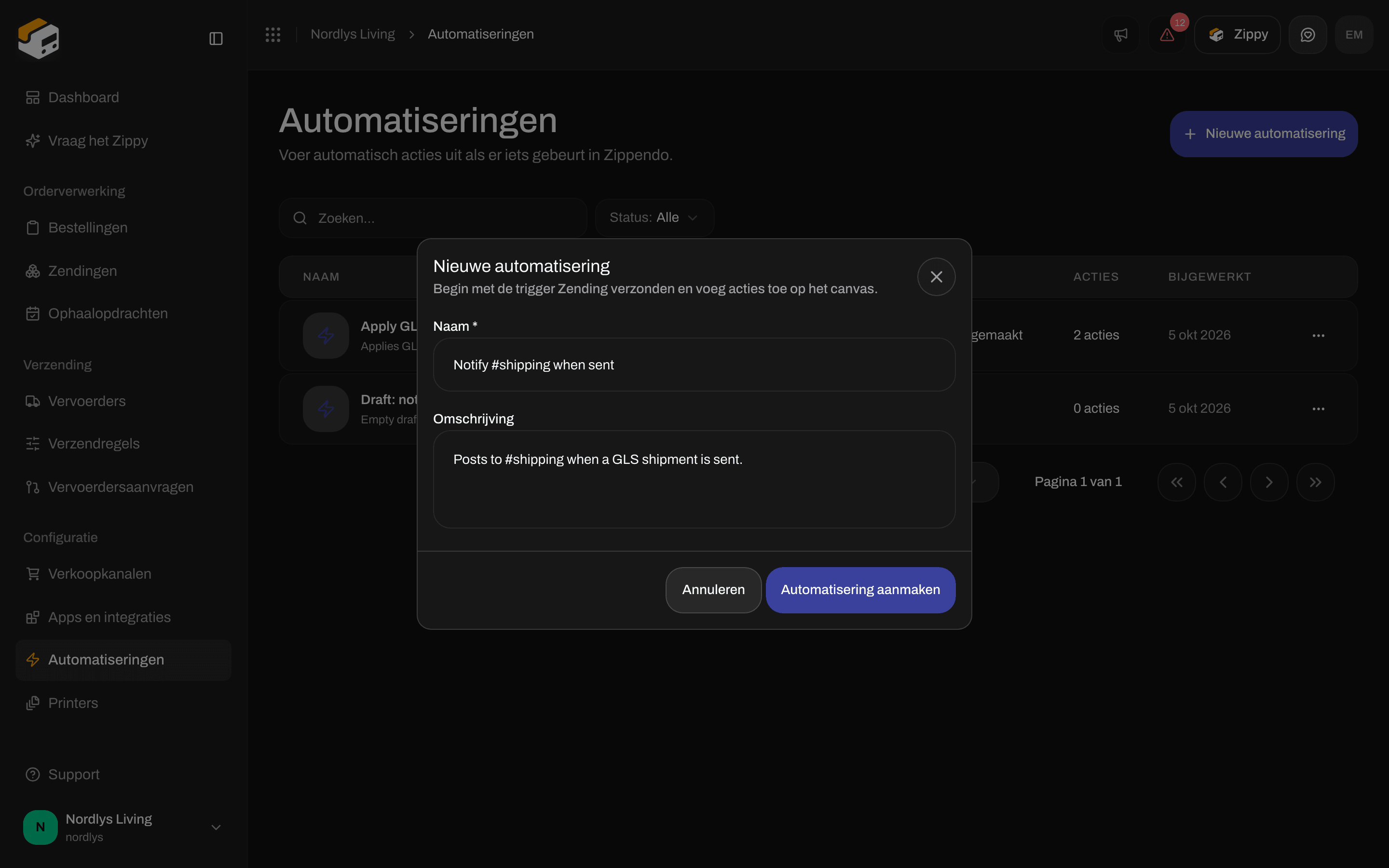Navigate to Zendingen
The width and height of the screenshot is (1389, 868).
tap(123, 271)
